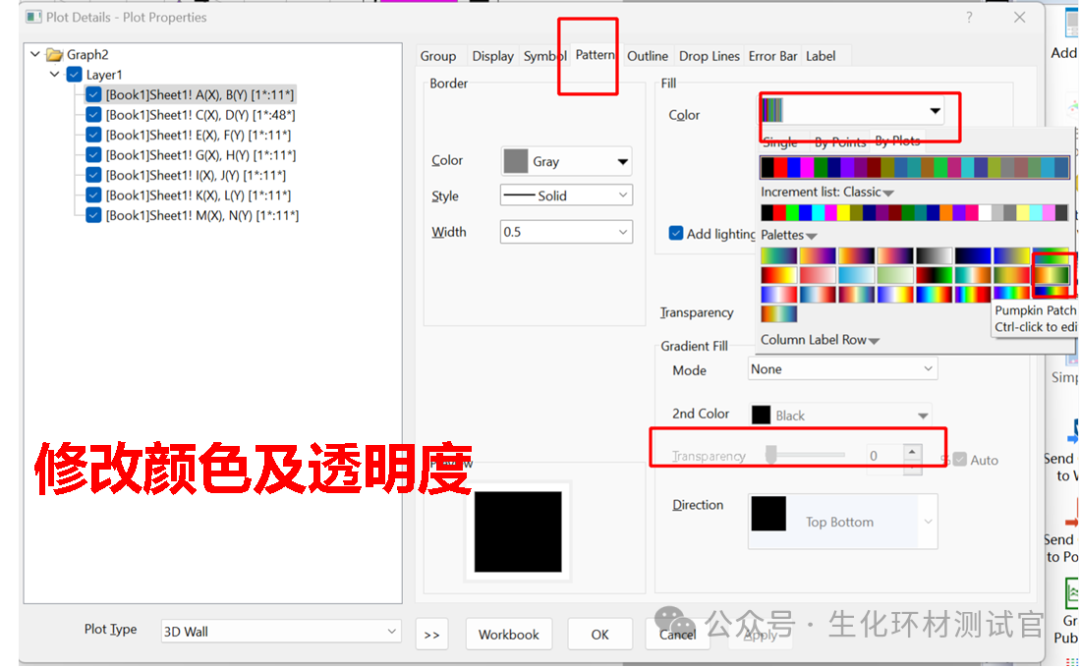
Task: Open the Border Width 0.5 dropdown
Action: coord(566,232)
